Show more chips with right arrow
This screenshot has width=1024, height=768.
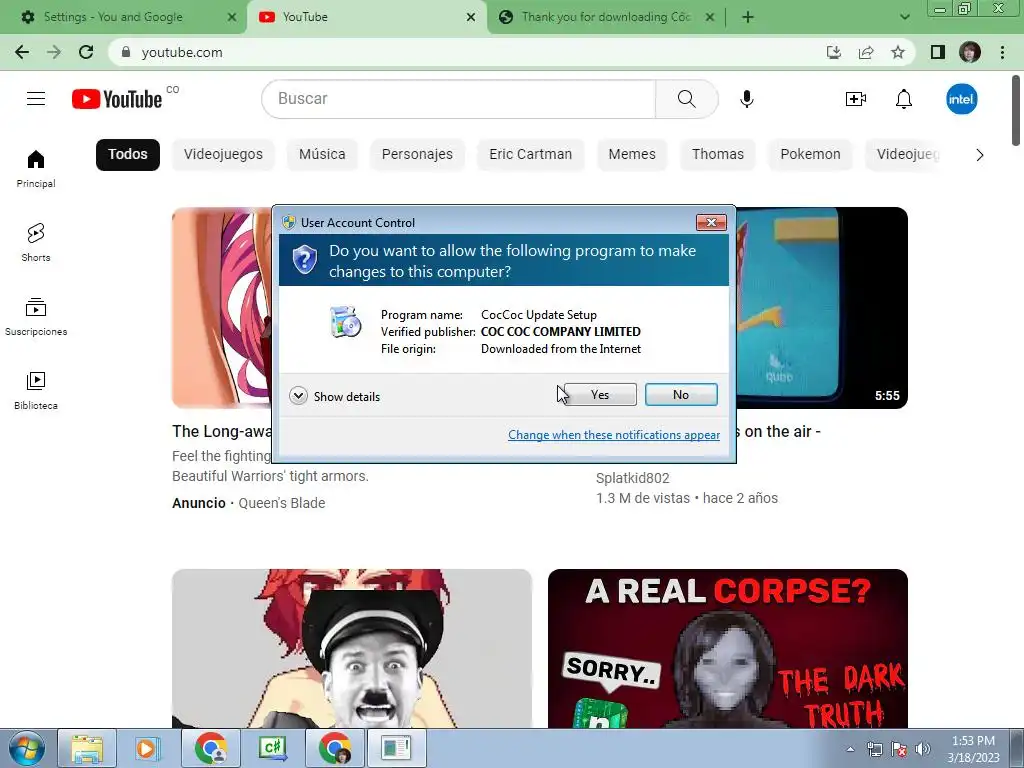coord(980,155)
